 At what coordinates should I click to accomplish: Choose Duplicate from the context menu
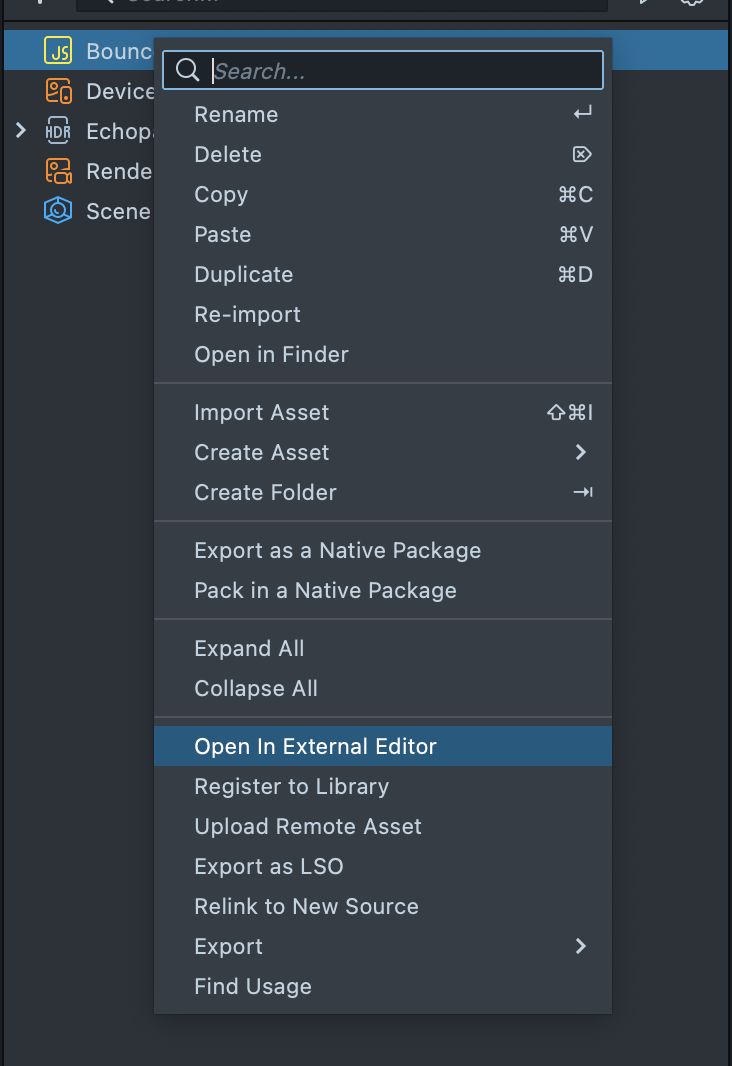(x=244, y=274)
